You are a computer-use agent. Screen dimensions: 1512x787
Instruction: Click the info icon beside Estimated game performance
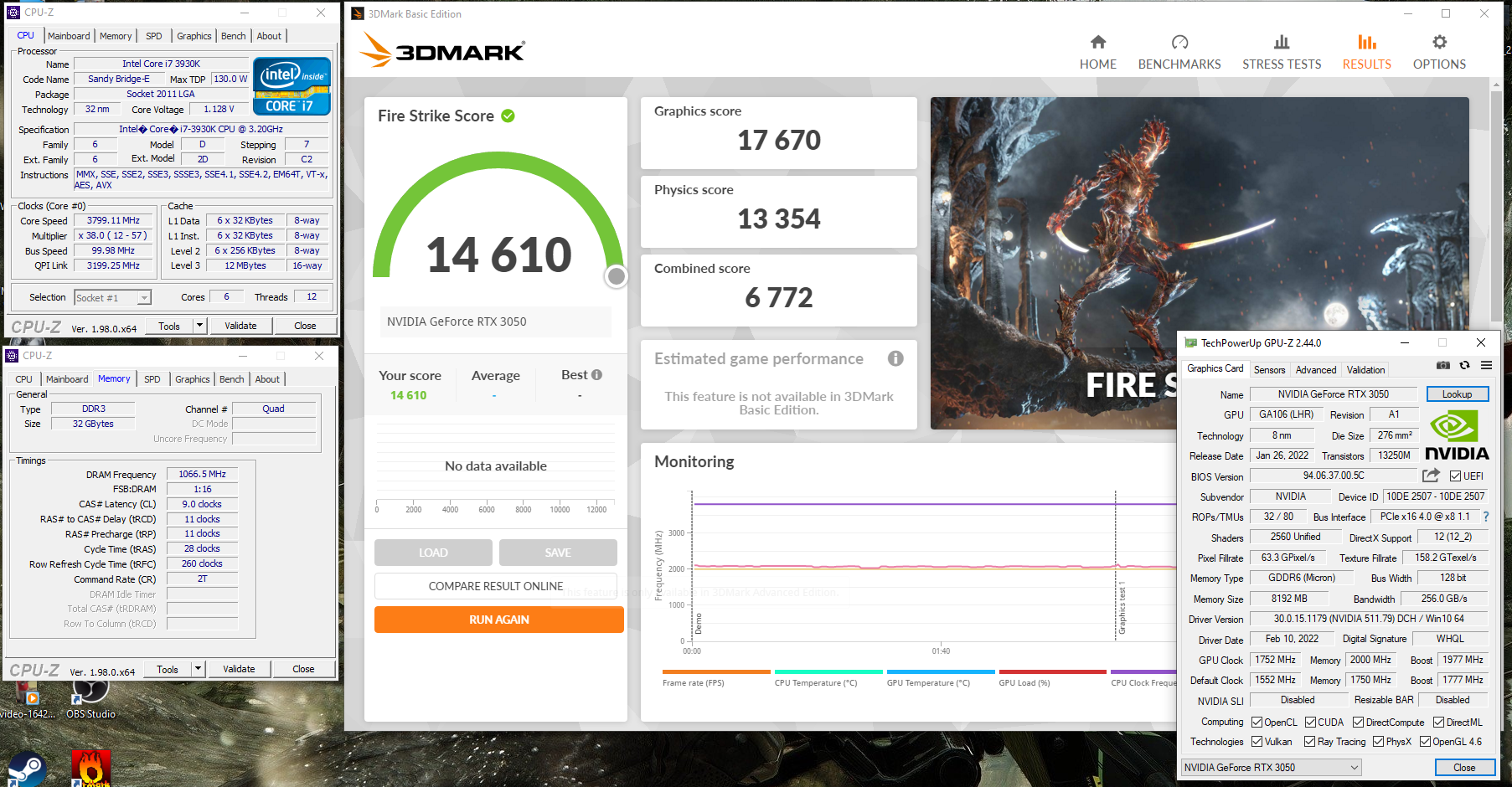(x=895, y=358)
